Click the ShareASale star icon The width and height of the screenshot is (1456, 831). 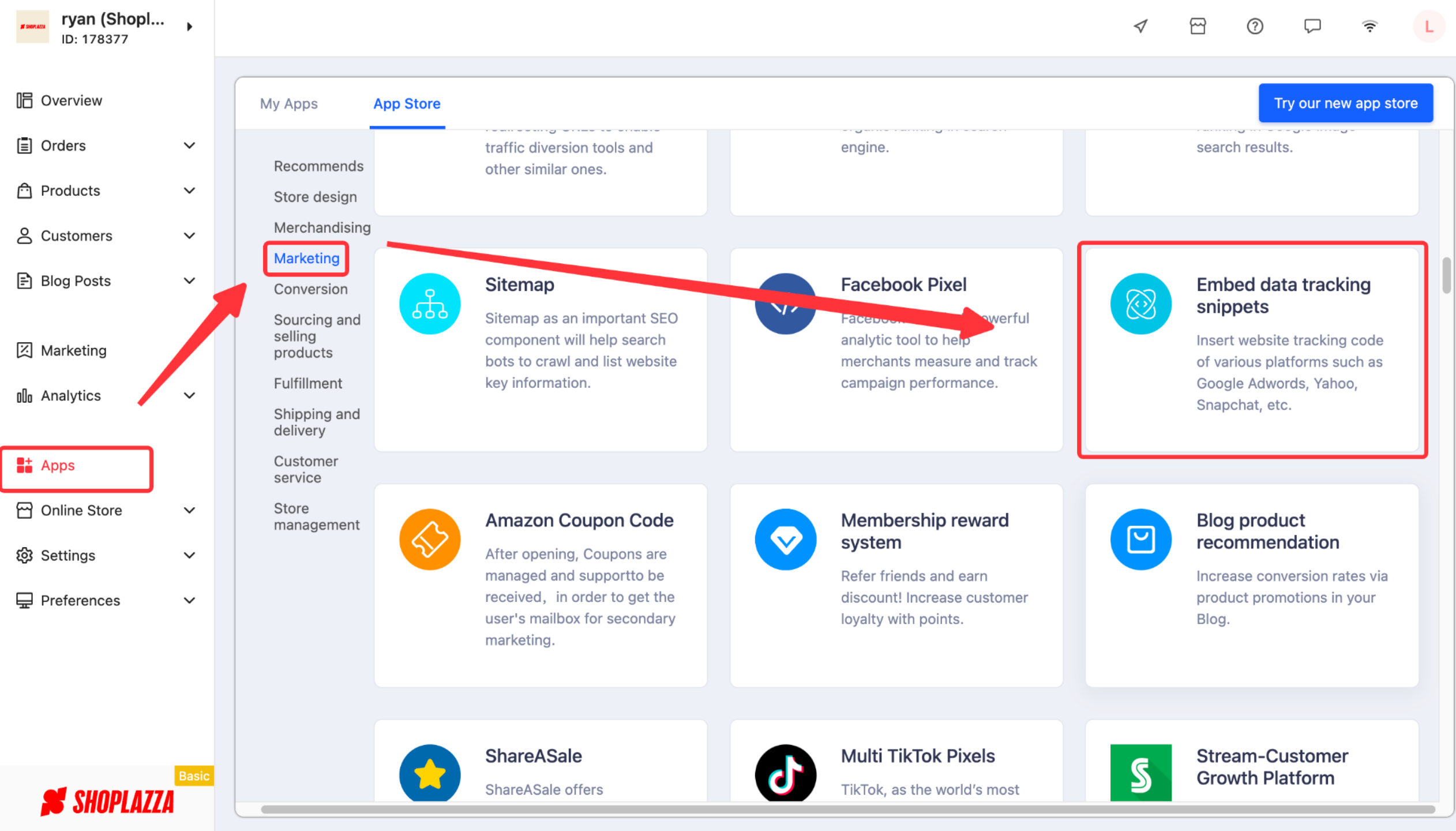(430, 772)
